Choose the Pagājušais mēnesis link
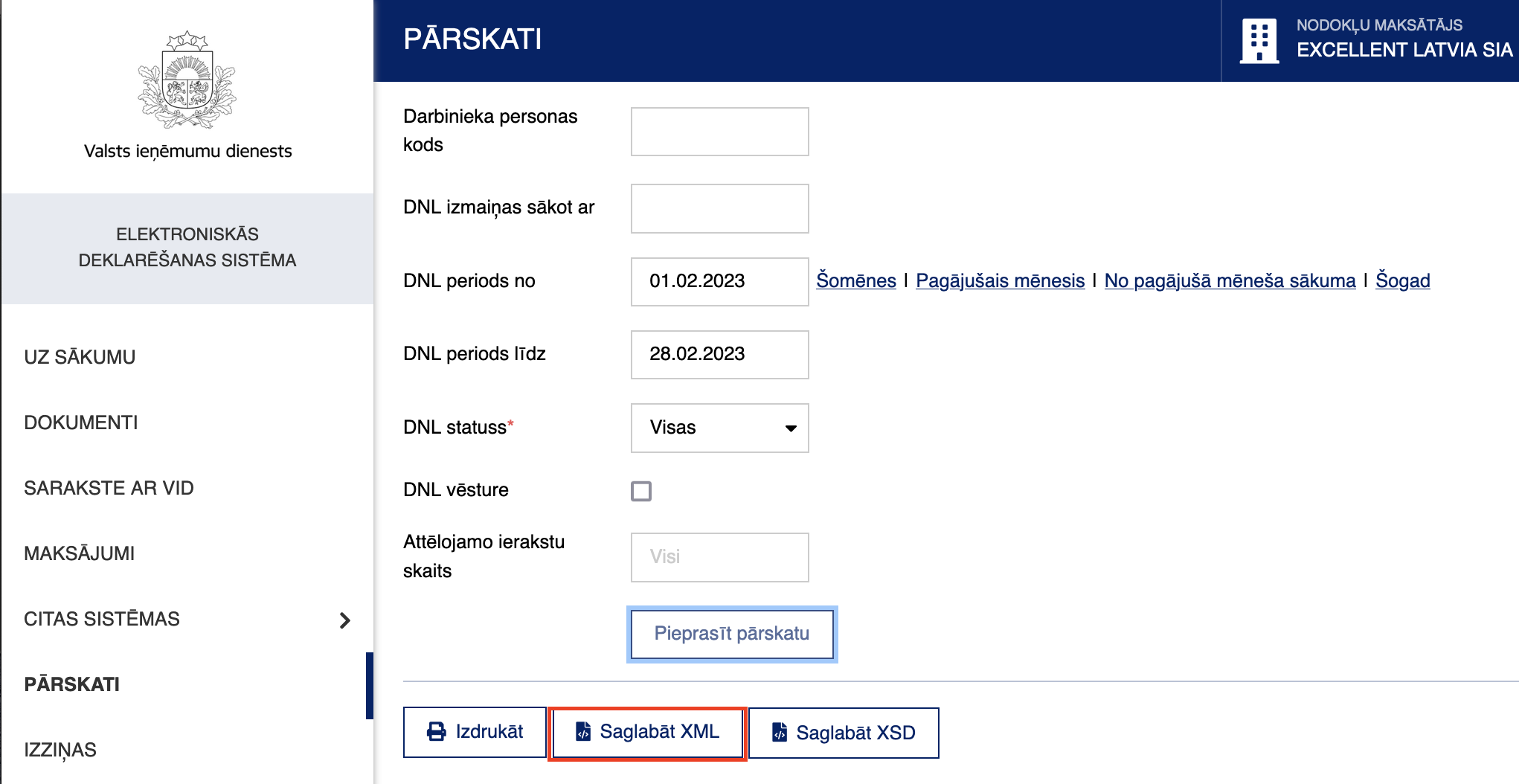Screen dimensions: 1519x784 1000,280
